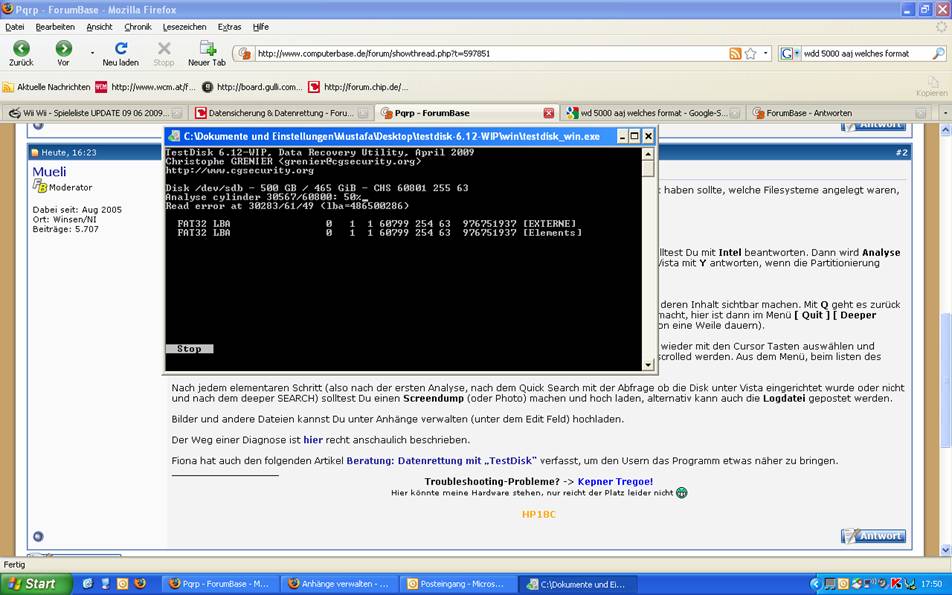The width and height of the screenshot is (952, 595).
Task: Click the RSS feed icon in address bar
Action: [735, 53]
